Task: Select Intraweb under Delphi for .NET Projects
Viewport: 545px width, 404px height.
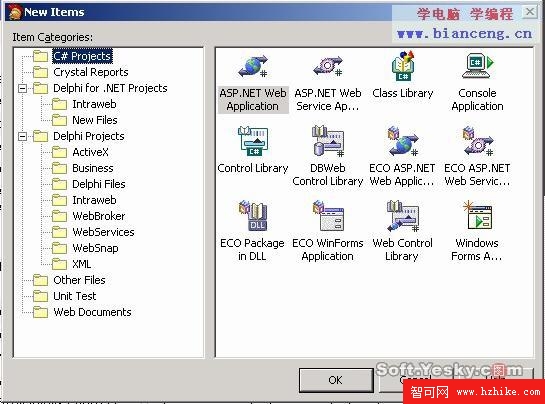Action: click(94, 104)
